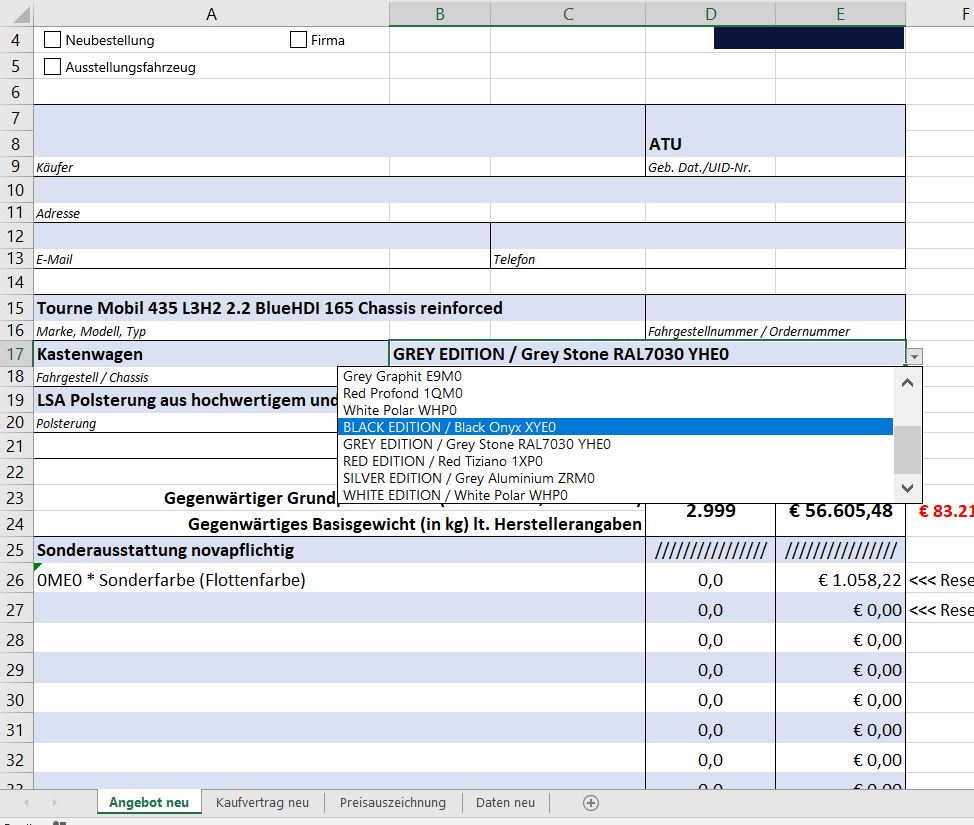Click the dropdown list scroll up arrow
The height and width of the screenshot is (825, 974).
coord(907,382)
